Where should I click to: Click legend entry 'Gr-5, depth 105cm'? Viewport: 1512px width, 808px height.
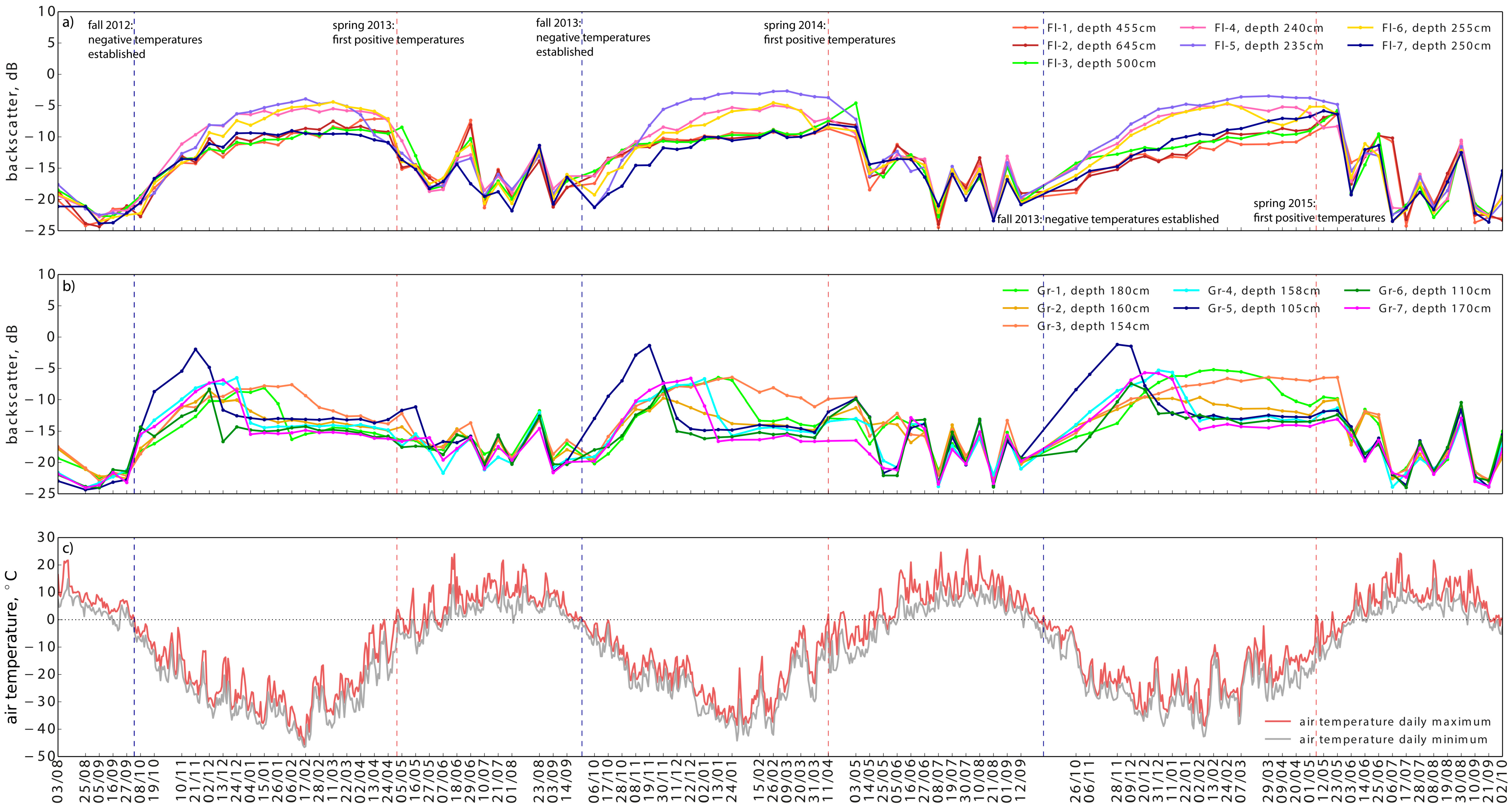[1247, 308]
